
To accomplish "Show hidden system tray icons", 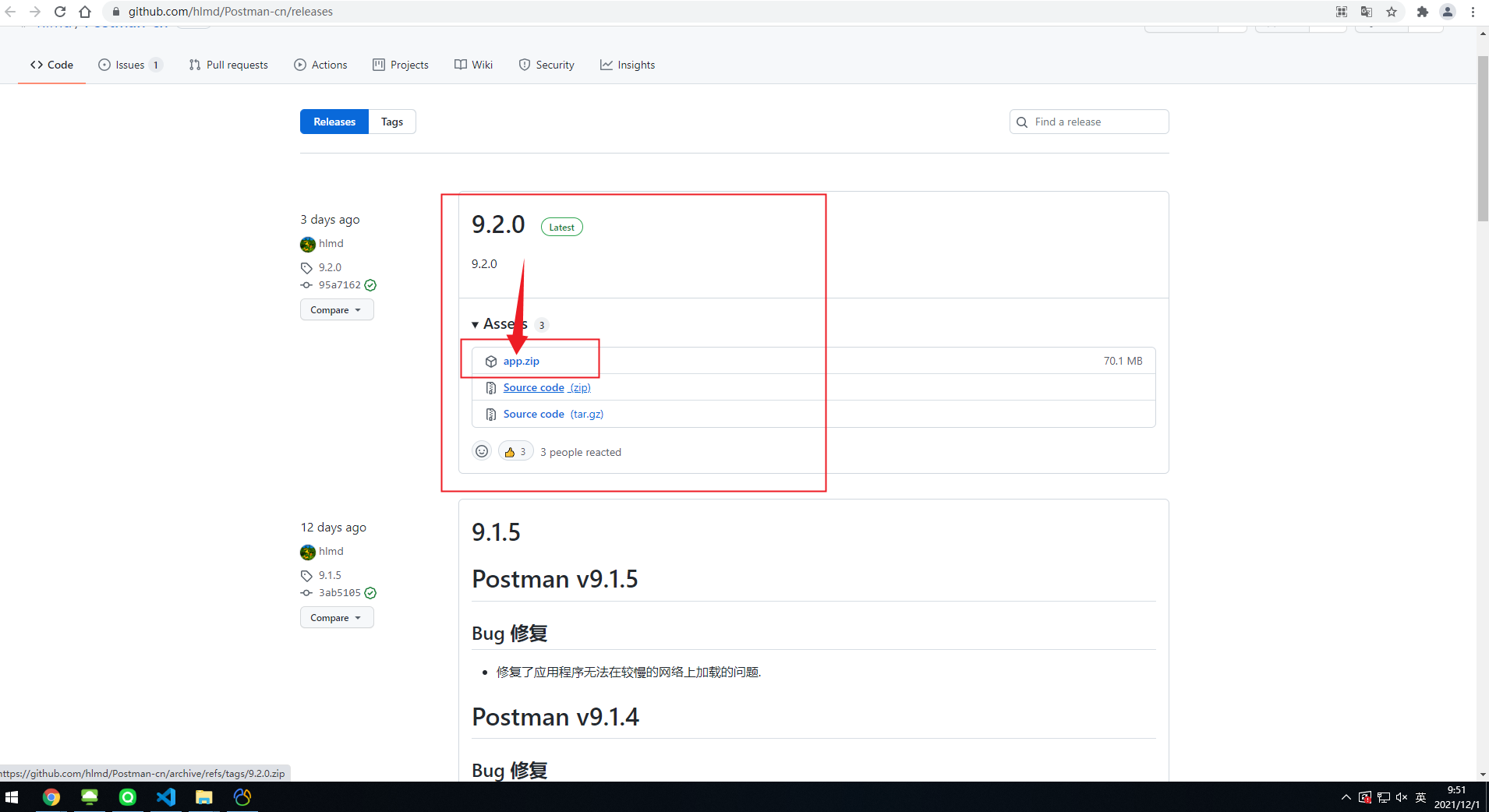I will 1346,797.
